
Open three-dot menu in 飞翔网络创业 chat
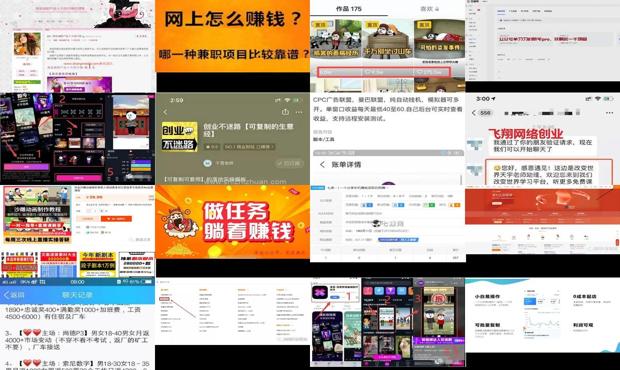coord(609,113)
